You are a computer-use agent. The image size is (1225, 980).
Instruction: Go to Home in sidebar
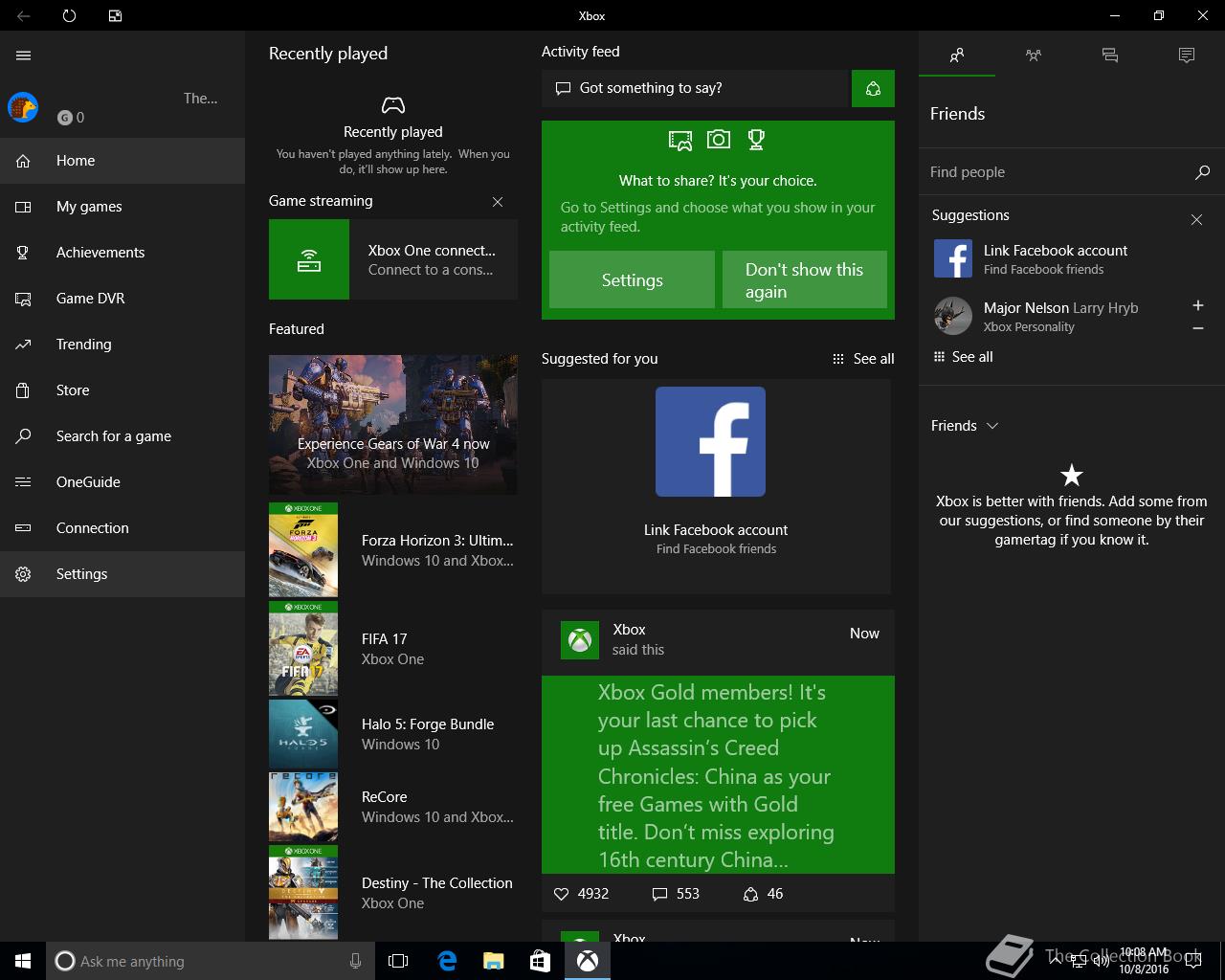122,161
